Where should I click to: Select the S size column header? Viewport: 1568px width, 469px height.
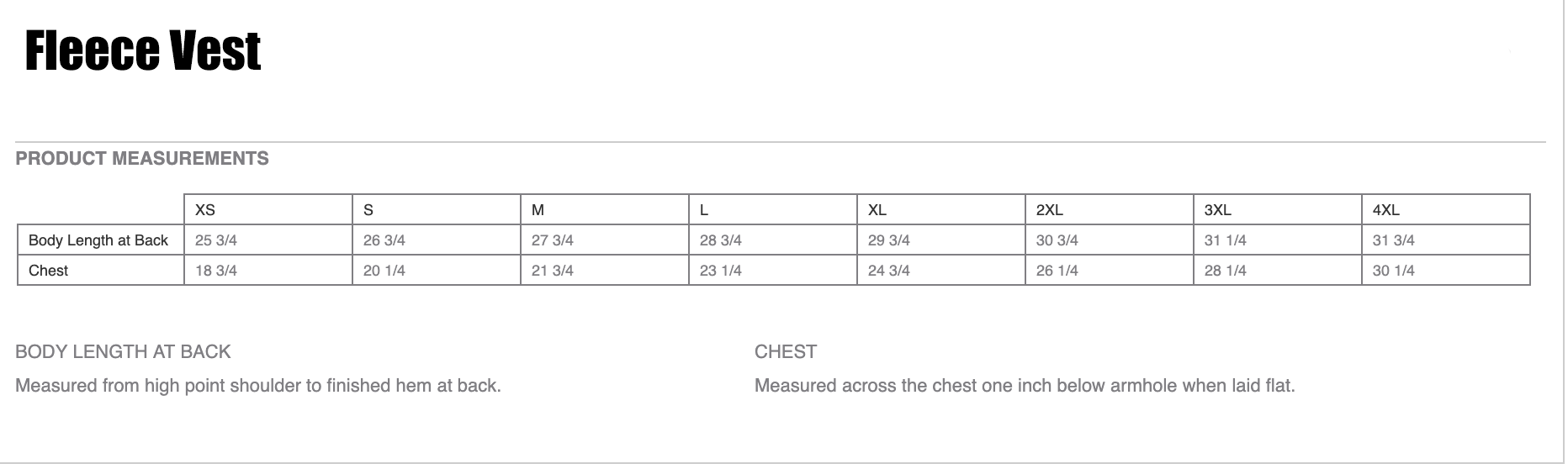[x=368, y=210]
